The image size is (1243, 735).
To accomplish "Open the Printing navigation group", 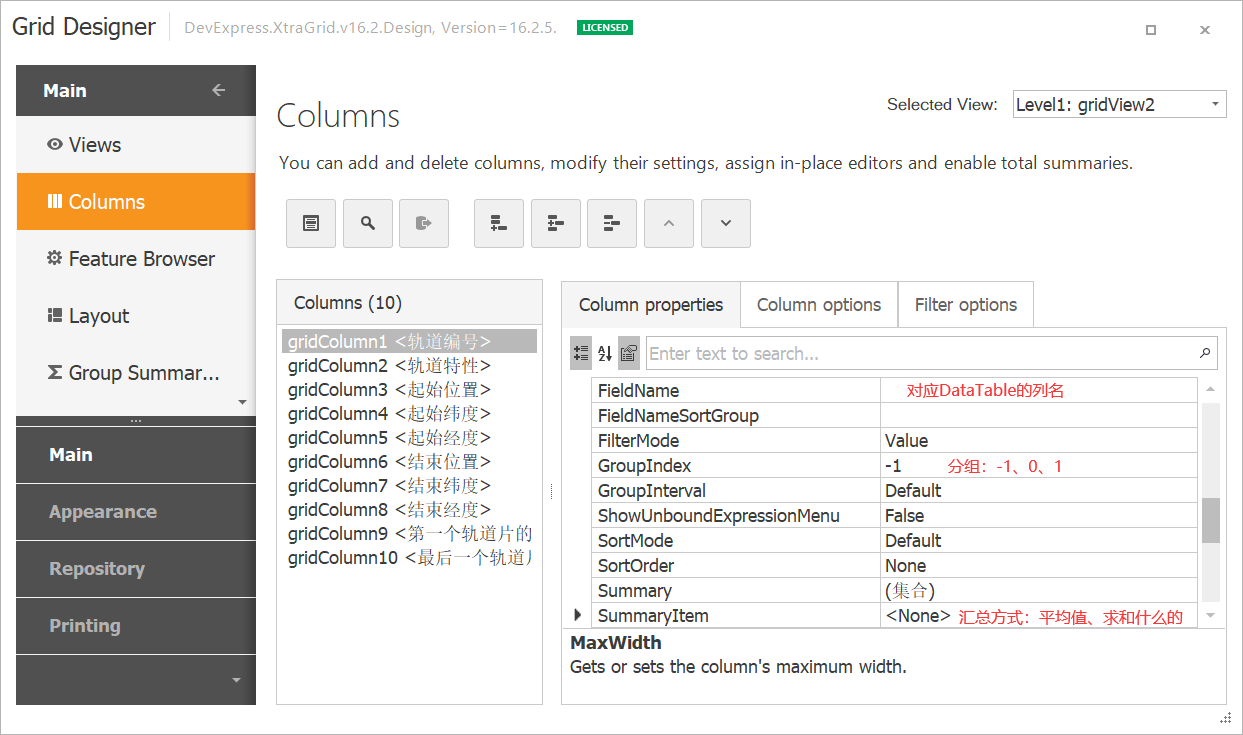I will point(136,626).
